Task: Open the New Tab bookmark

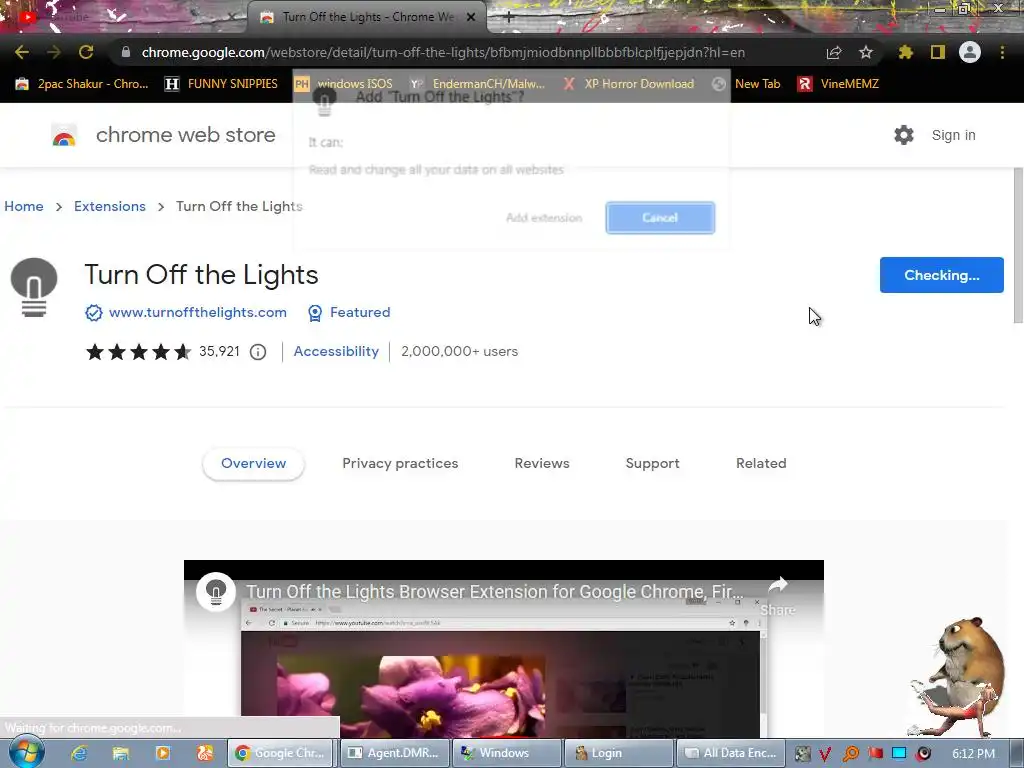Action: pyautogui.click(x=746, y=84)
